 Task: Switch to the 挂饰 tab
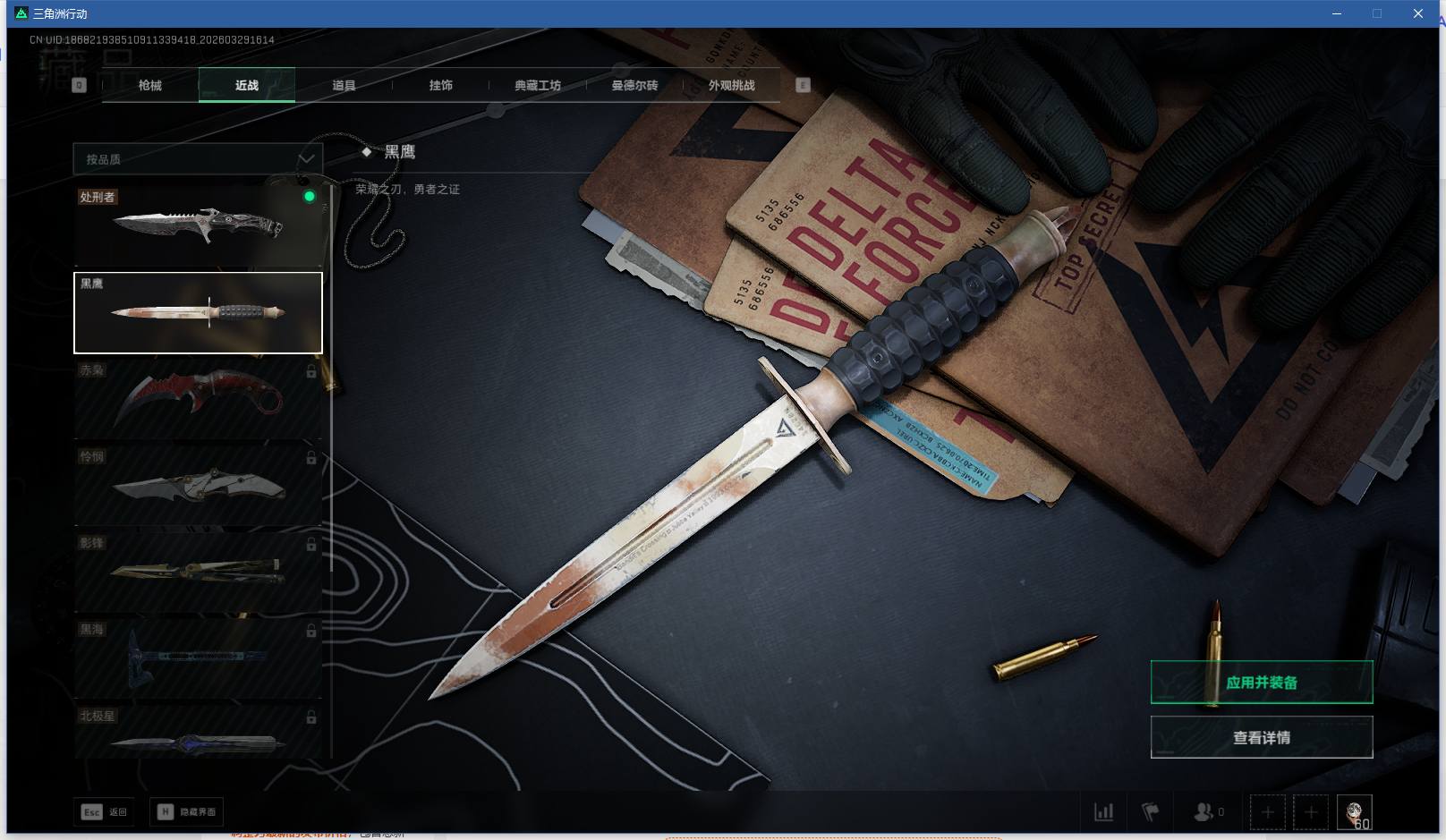[x=440, y=85]
